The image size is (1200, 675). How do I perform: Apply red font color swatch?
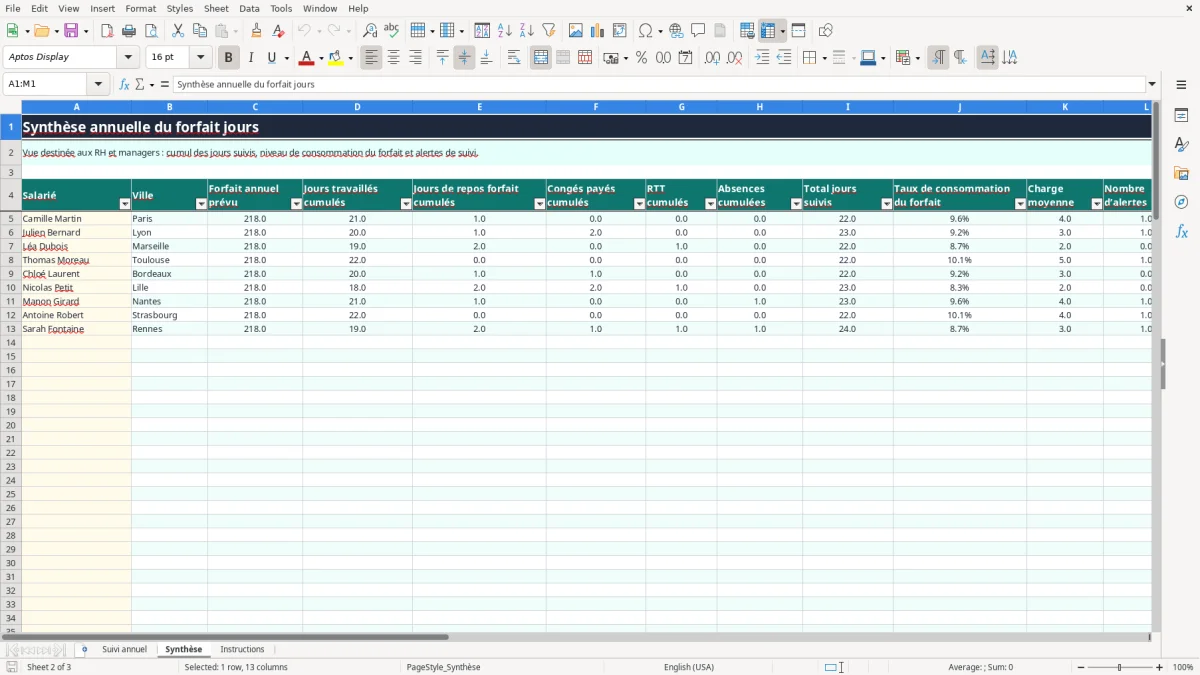(x=307, y=58)
